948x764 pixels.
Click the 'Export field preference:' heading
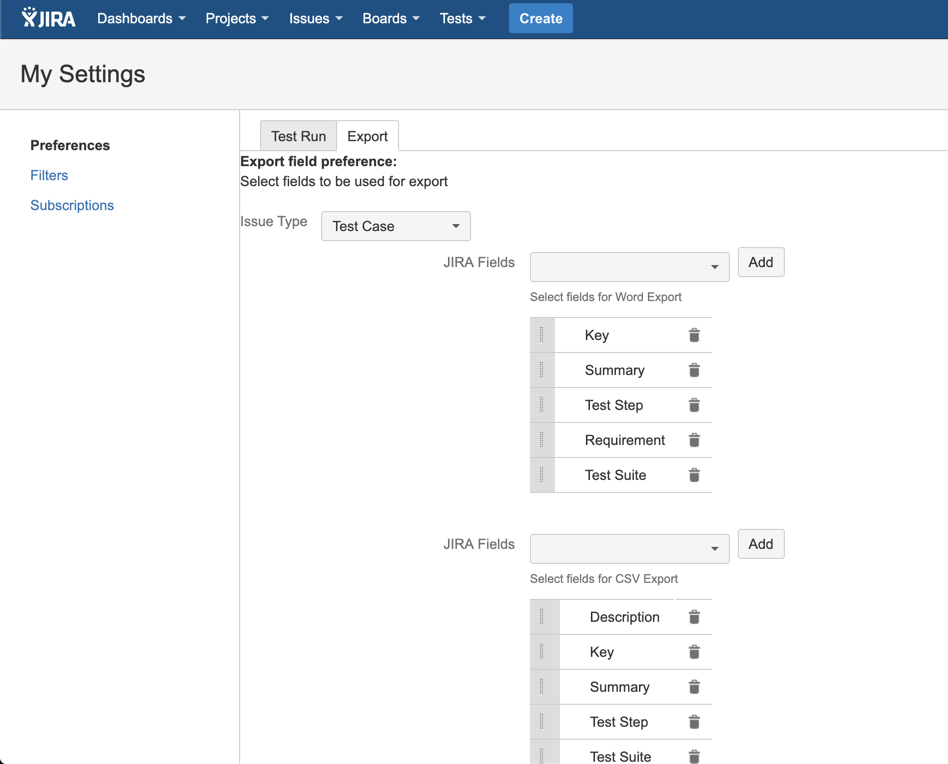click(x=318, y=161)
